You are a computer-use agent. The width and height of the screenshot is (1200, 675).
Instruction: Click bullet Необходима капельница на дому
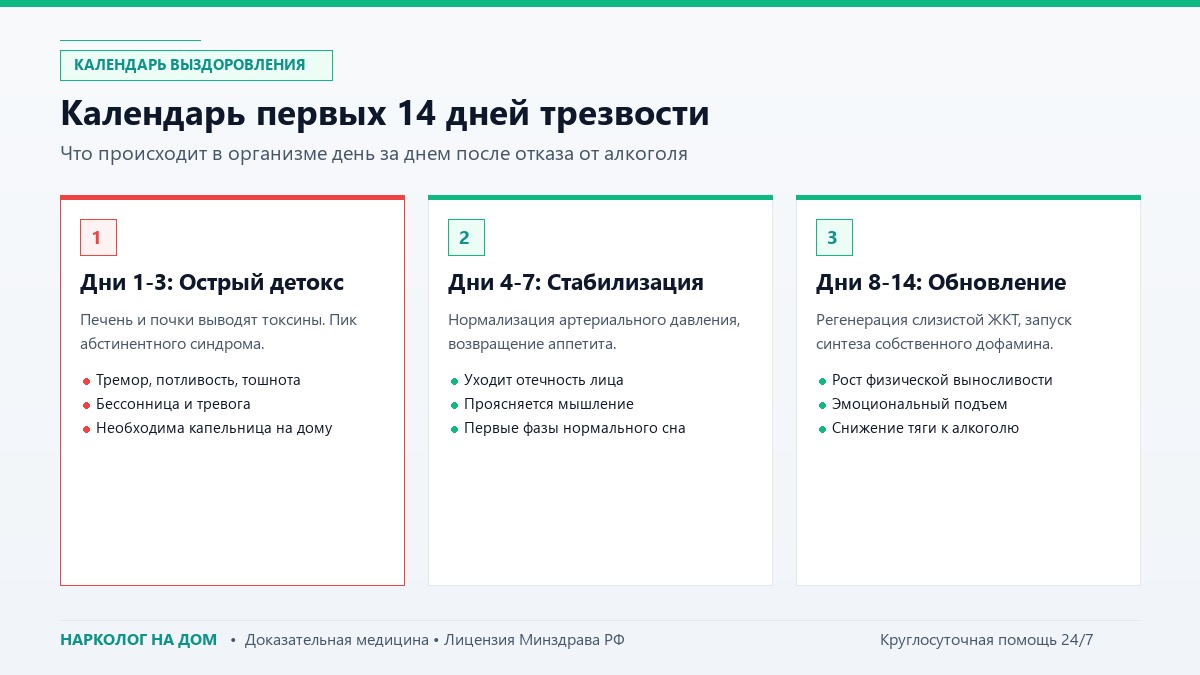point(214,428)
